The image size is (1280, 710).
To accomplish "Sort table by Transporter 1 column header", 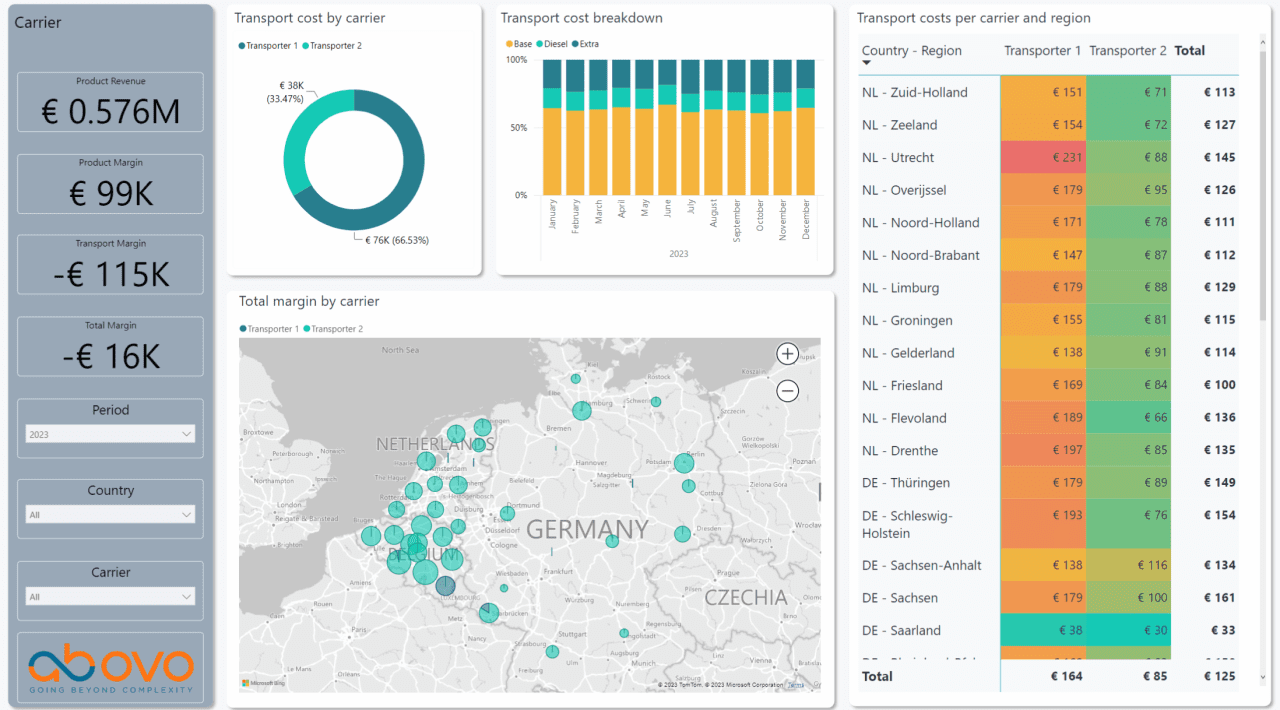I will pos(1044,50).
